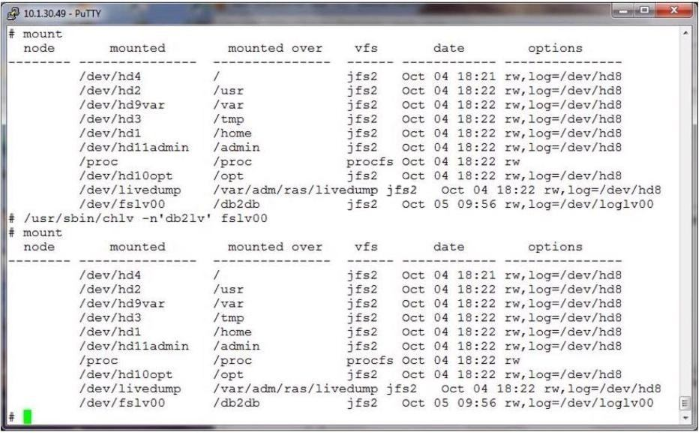This screenshot has width=699, height=433.
Task: Click the 'mounted over' header in first listing
Action: pyautogui.click(x=275, y=48)
